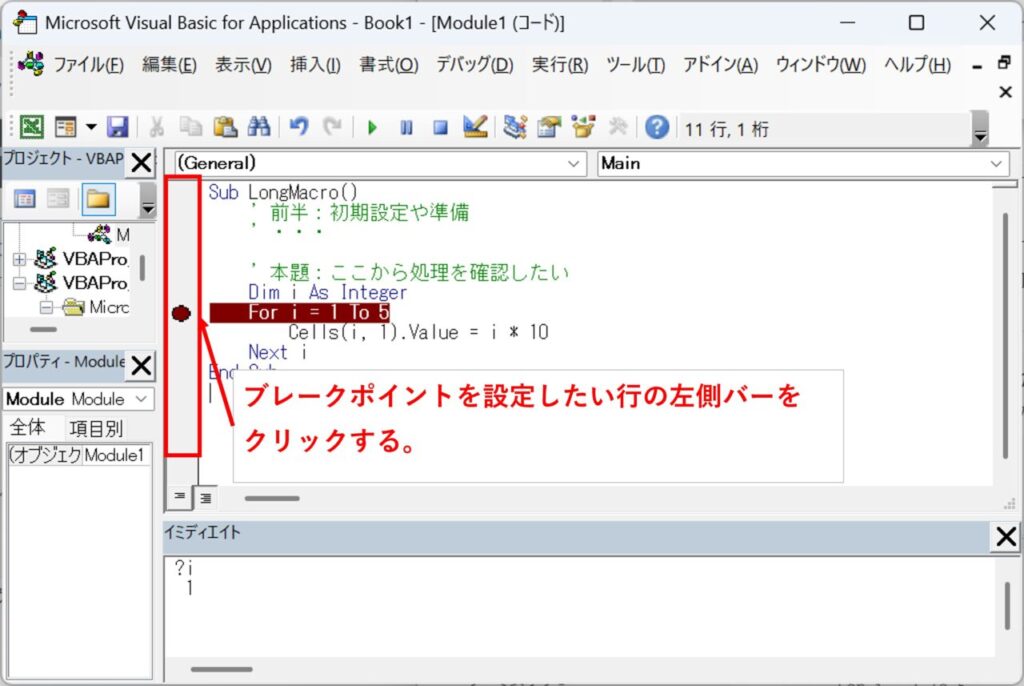The width and height of the screenshot is (1024, 686).
Task: Open the アドイン(A) menu
Action: tap(720, 65)
